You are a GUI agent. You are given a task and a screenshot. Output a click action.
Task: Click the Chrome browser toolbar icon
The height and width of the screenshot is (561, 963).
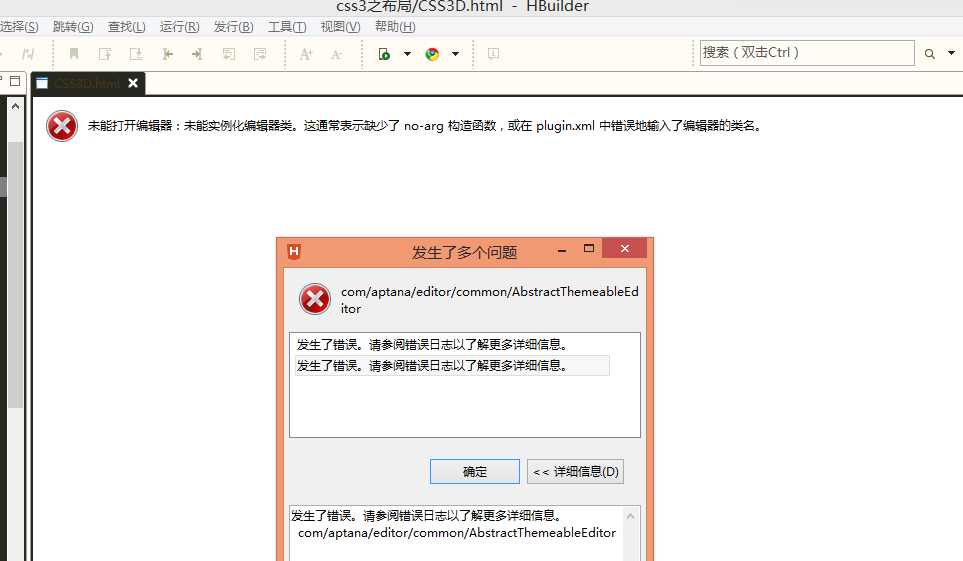(432, 54)
